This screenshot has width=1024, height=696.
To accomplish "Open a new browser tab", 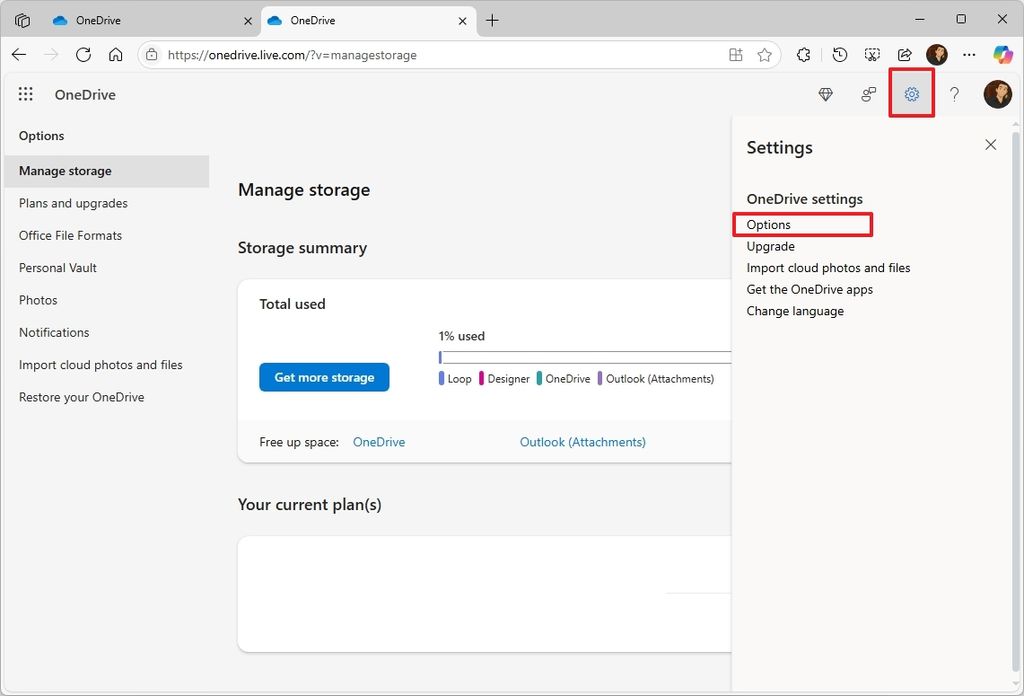I will coord(492,20).
